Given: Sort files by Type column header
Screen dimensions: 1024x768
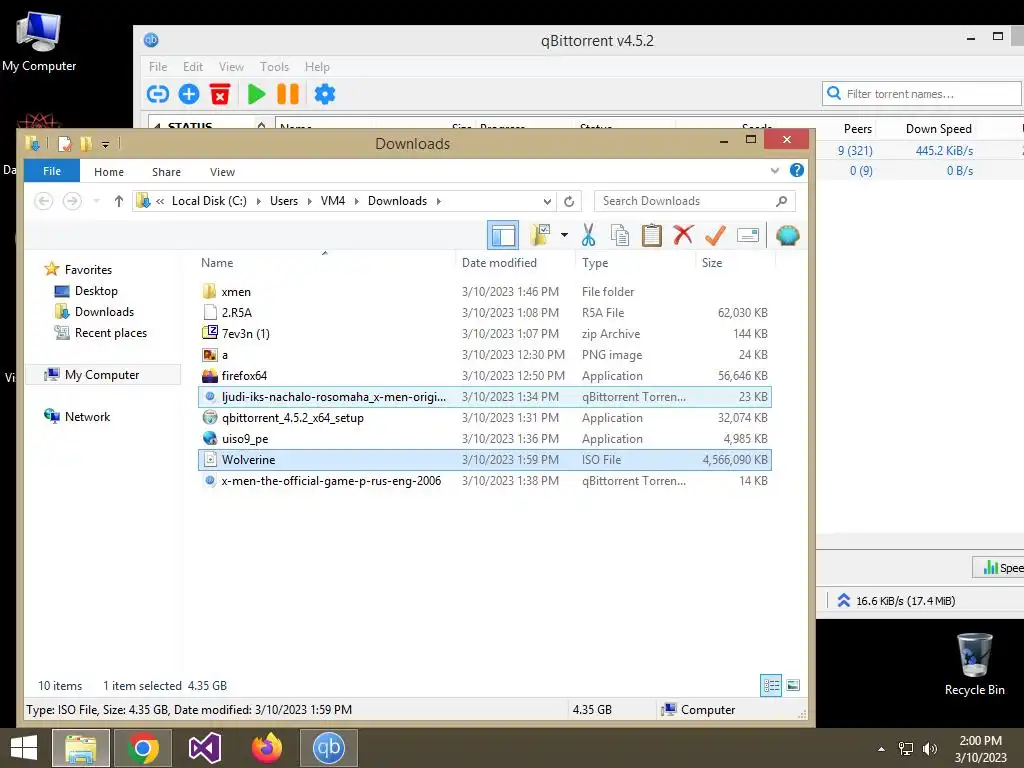Looking at the screenshot, I should tap(595, 263).
